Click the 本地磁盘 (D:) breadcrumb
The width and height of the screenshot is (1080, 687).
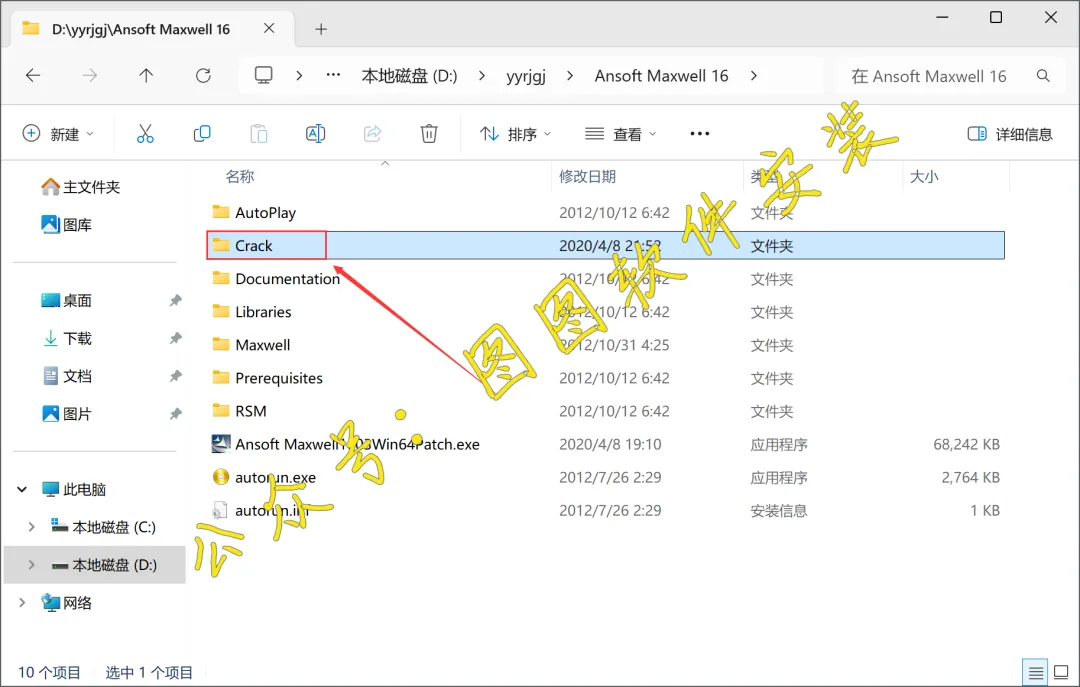(409, 76)
